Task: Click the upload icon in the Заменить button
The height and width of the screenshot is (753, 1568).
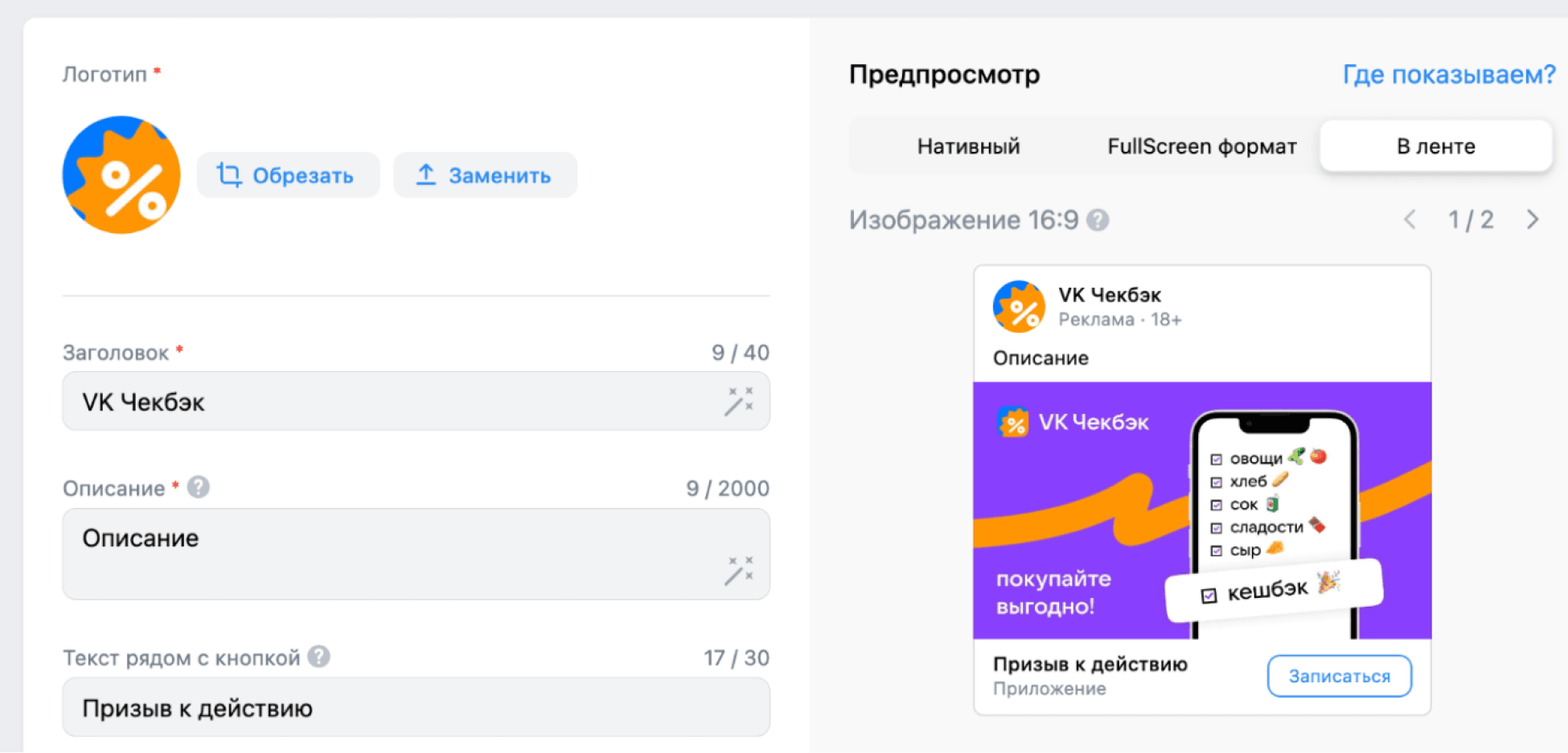Action: pos(427,174)
